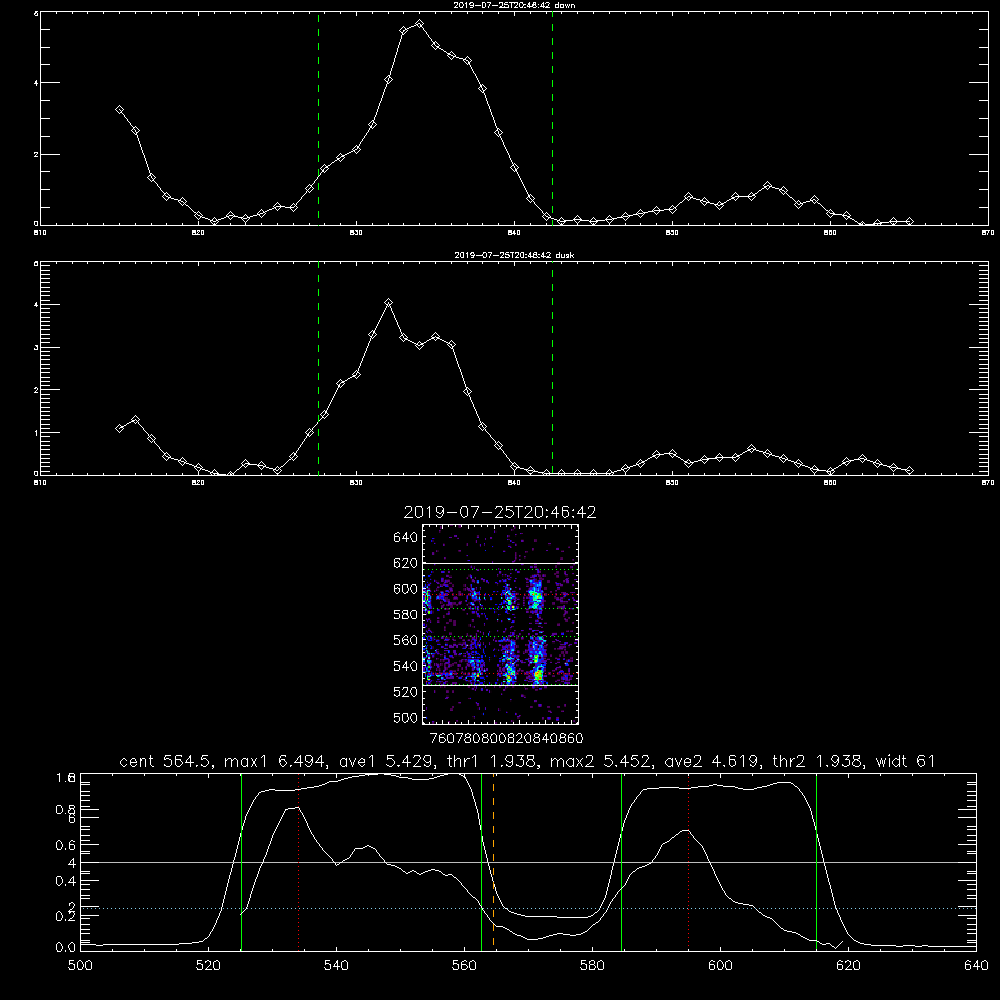The height and width of the screenshot is (1000, 1000).
Task: Click dusk plot x-axis label 810
Action: (40, 483)
